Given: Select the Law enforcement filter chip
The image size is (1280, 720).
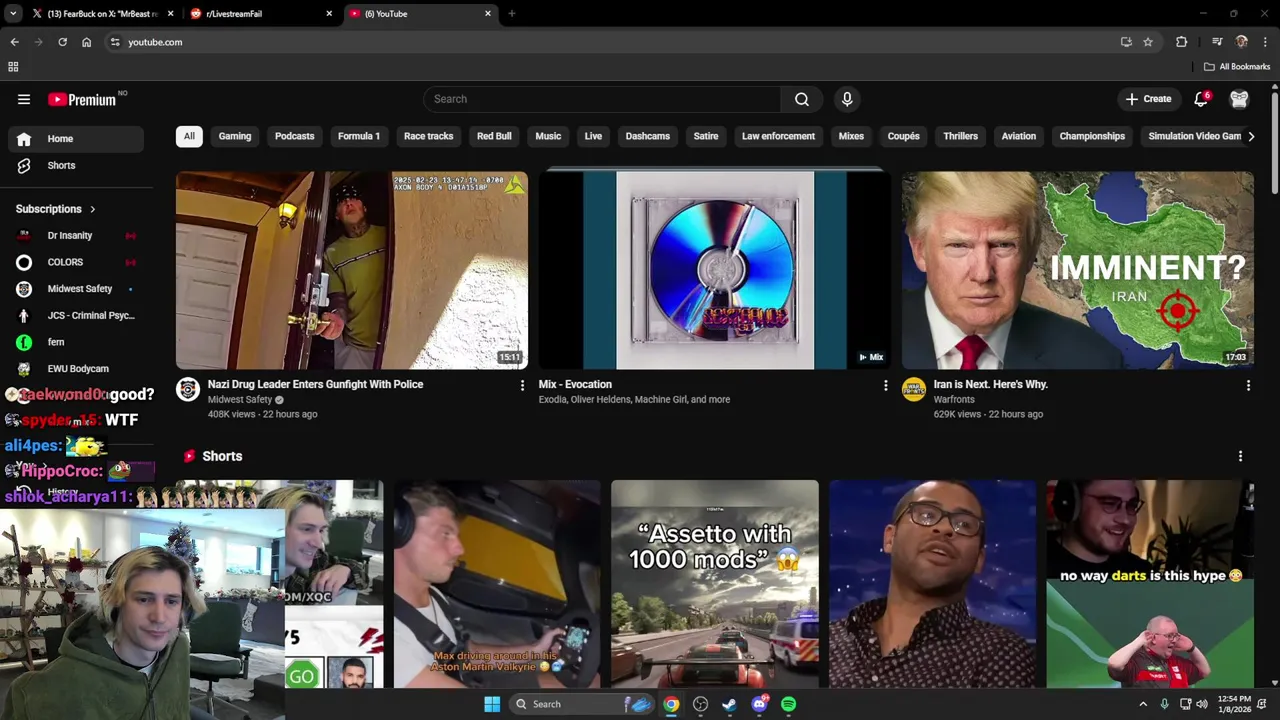Looking at the screenshot, I should (778, 136).
